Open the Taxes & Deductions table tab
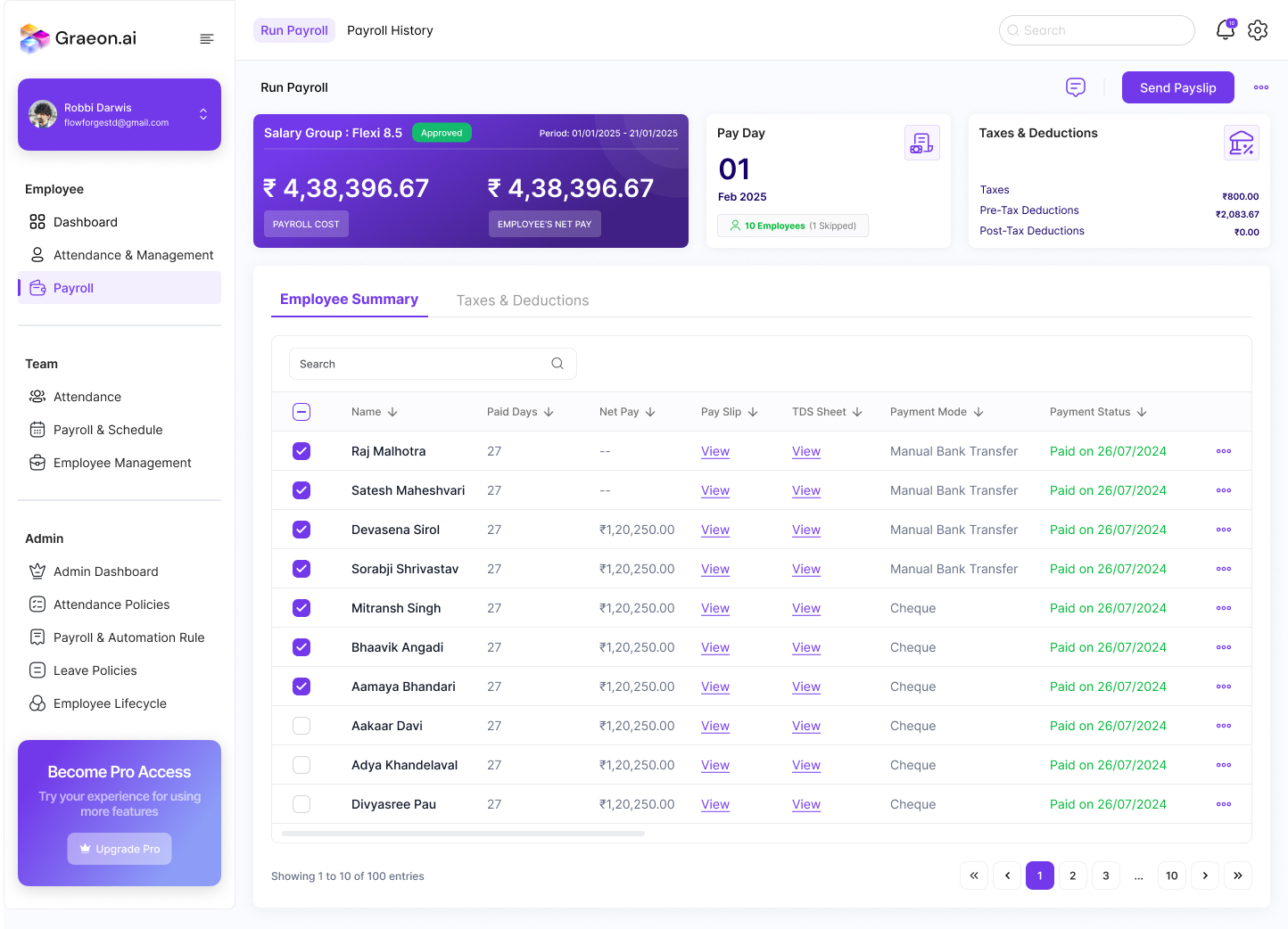1288x929 pixels. tap(523, 300)
